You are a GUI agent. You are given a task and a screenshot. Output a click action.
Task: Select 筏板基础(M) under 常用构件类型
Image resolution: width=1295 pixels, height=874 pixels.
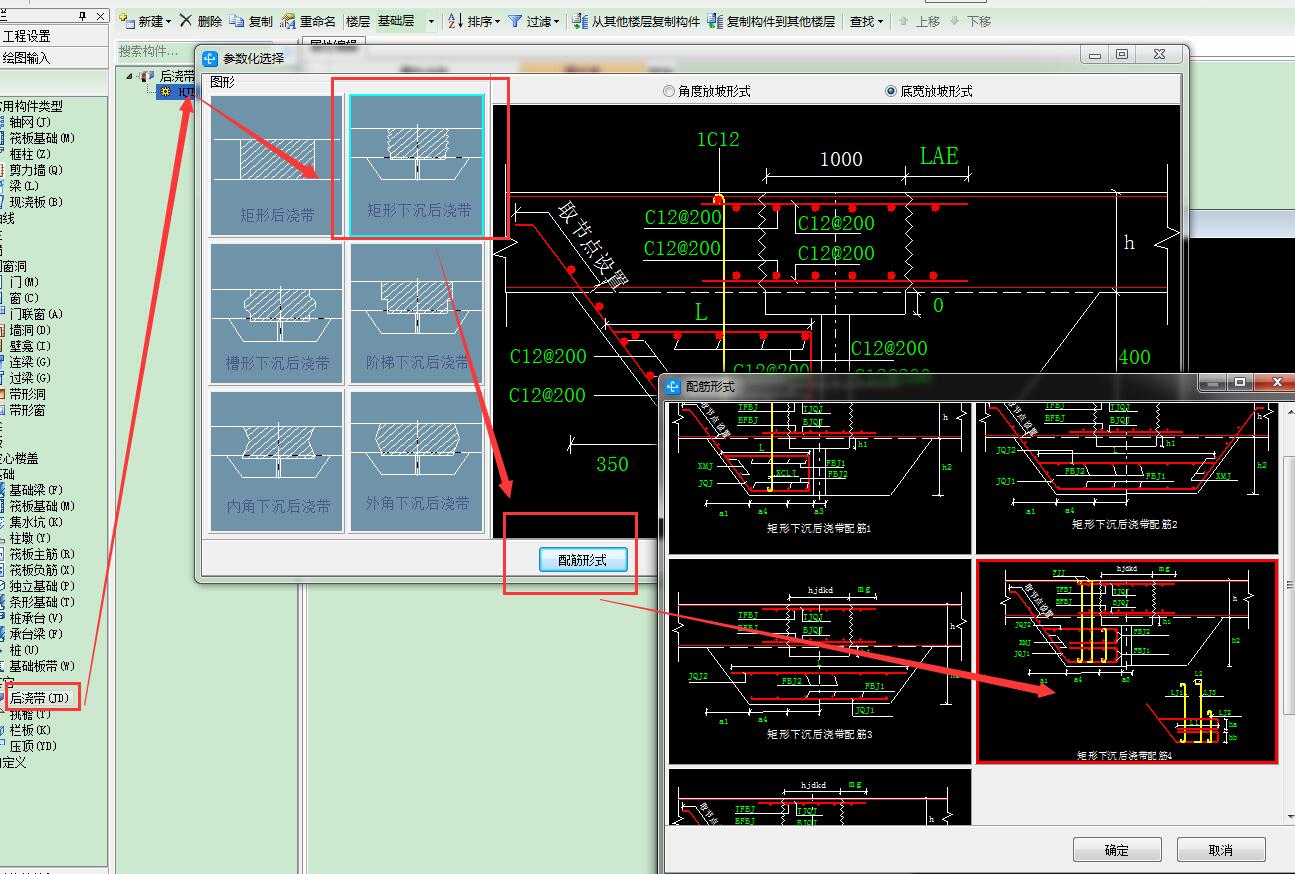point(42,138)
